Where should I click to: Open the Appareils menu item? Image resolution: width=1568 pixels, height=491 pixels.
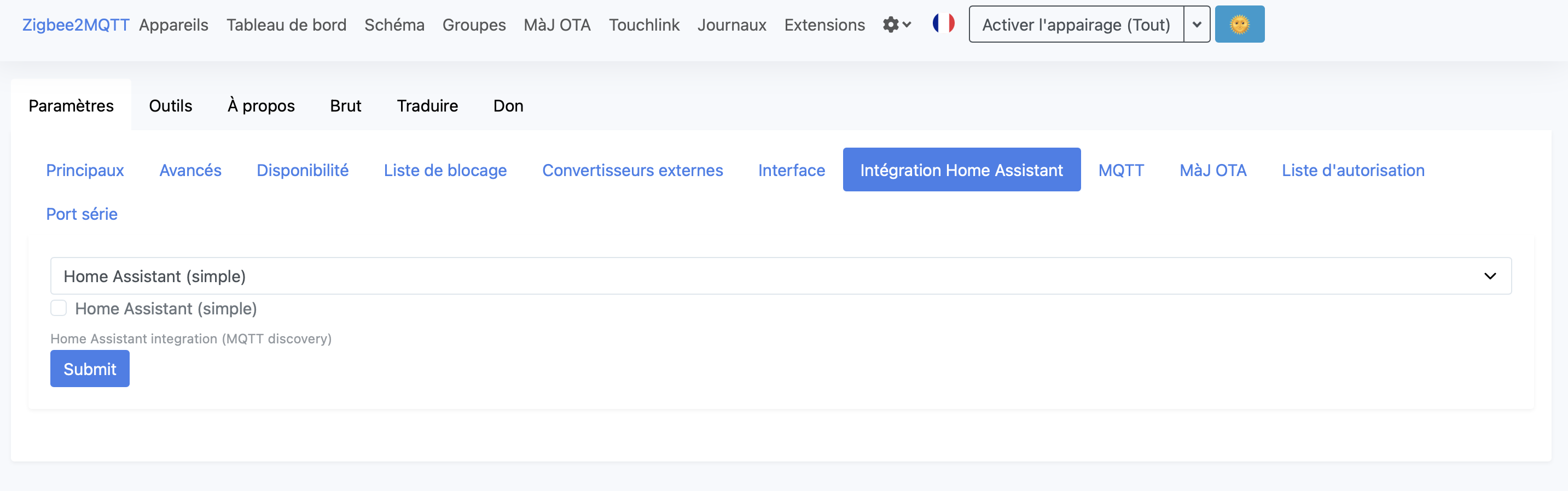(173, 25)
